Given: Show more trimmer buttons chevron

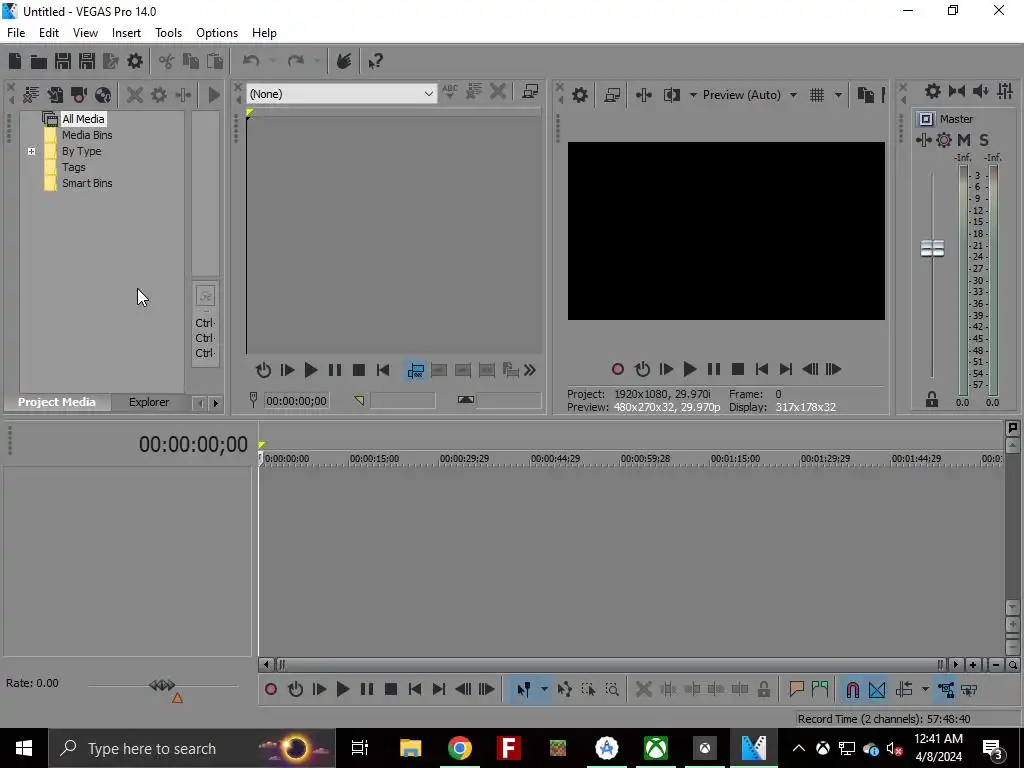Looking at the screenshot, I should click(530, 370).
